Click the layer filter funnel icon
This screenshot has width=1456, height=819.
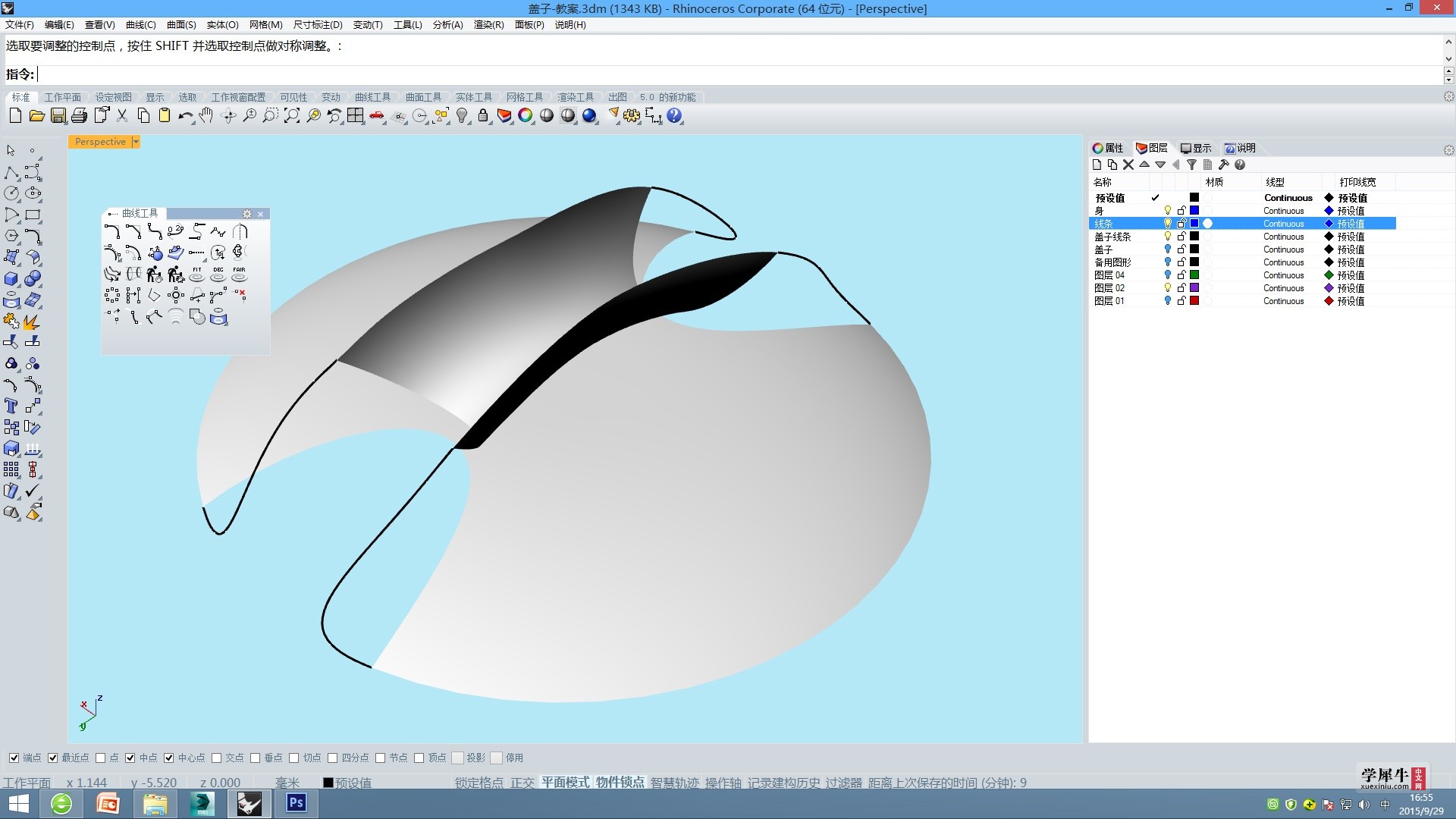1191,165
